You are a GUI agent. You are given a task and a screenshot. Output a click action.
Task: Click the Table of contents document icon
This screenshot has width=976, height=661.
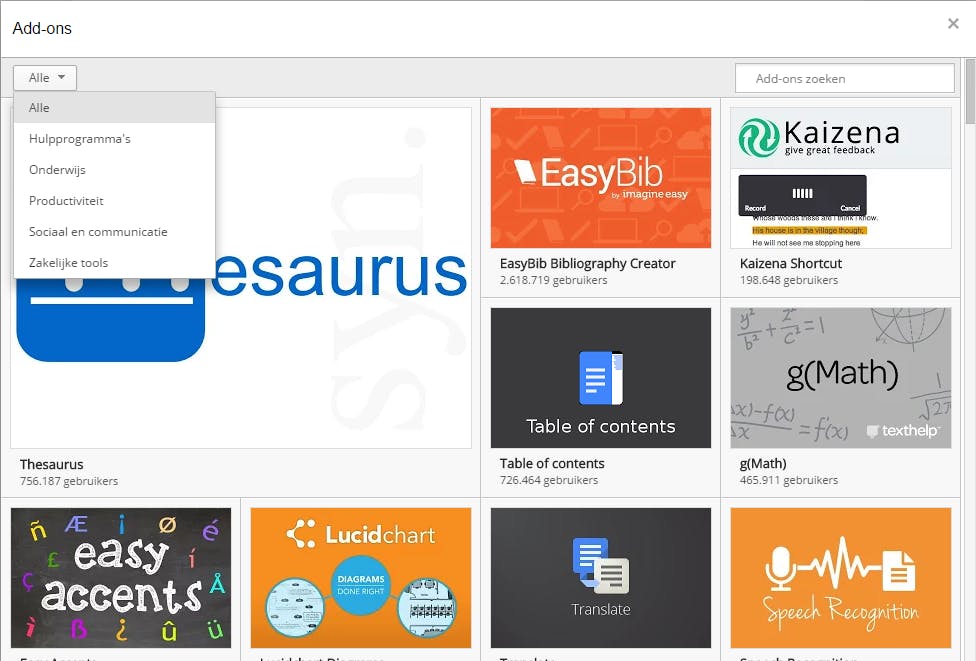601,378
